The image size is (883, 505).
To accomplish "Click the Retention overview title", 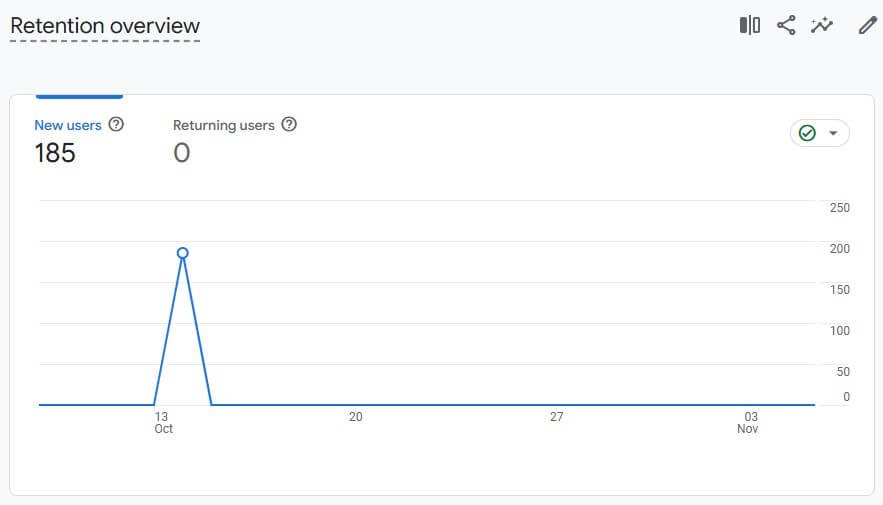I will pyautogui.click(x=105, y=26).
